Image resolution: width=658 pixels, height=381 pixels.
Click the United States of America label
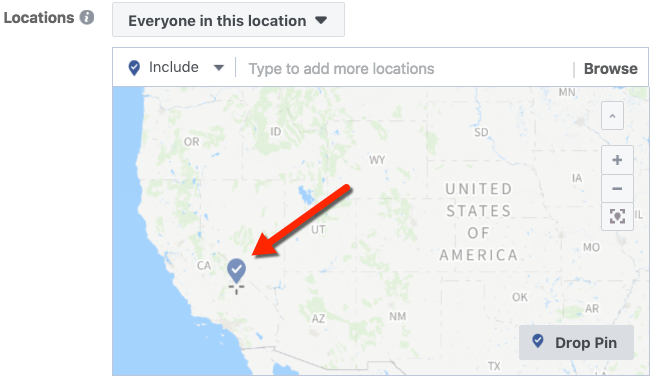coord(479,222)
